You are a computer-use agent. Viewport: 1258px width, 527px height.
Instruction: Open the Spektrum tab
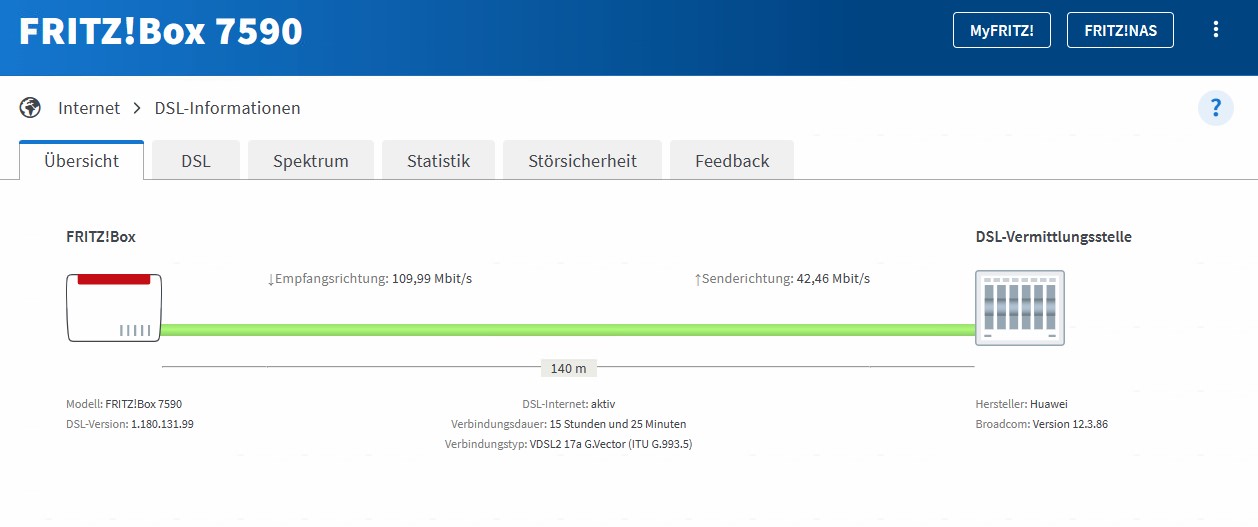coord(311,160)
